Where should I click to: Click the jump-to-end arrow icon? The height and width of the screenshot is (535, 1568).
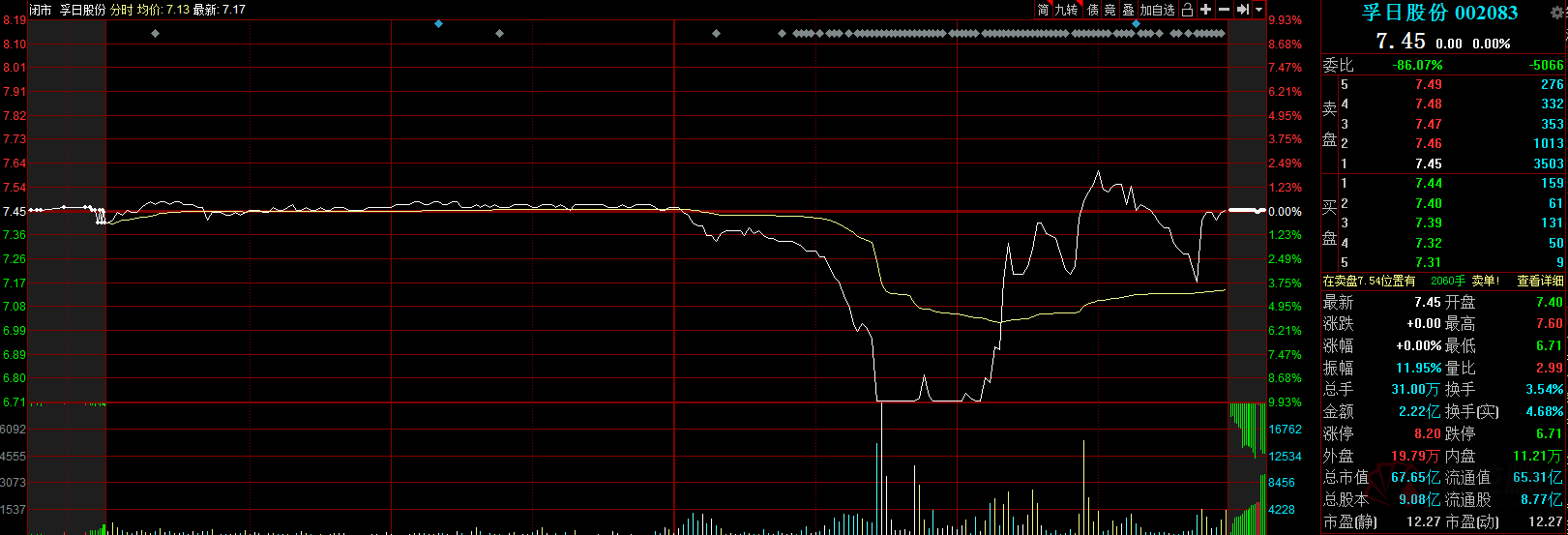[1243, 10]
